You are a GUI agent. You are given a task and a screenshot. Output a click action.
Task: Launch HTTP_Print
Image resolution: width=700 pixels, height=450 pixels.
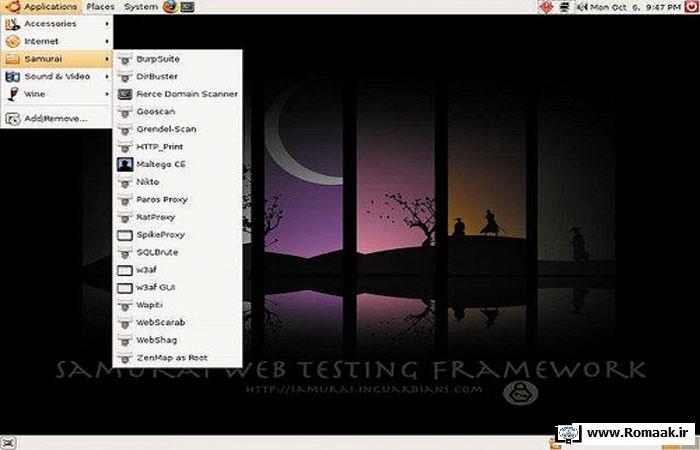click(178, 147)
